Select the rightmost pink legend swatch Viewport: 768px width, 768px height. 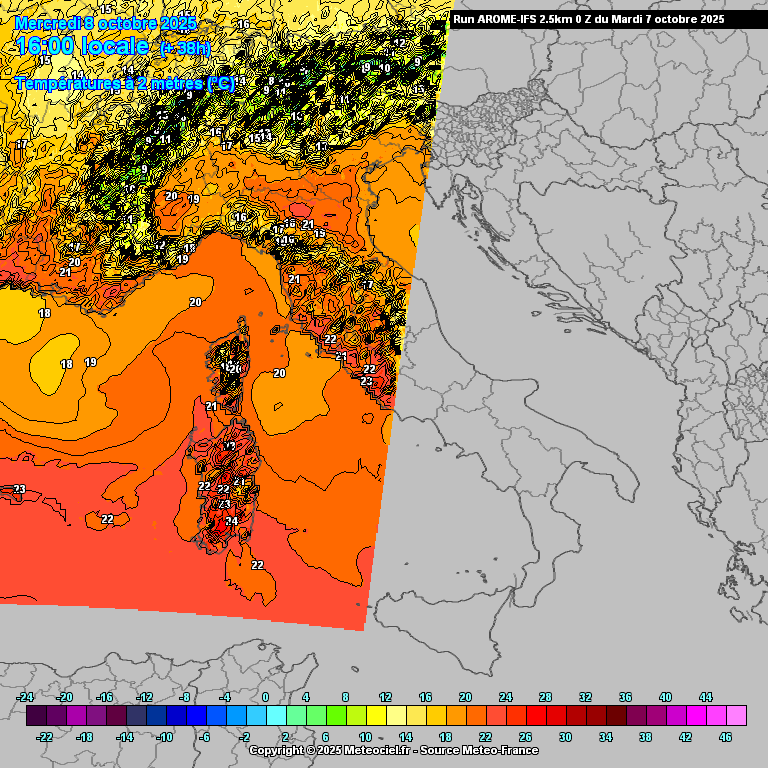pos(736,716)
